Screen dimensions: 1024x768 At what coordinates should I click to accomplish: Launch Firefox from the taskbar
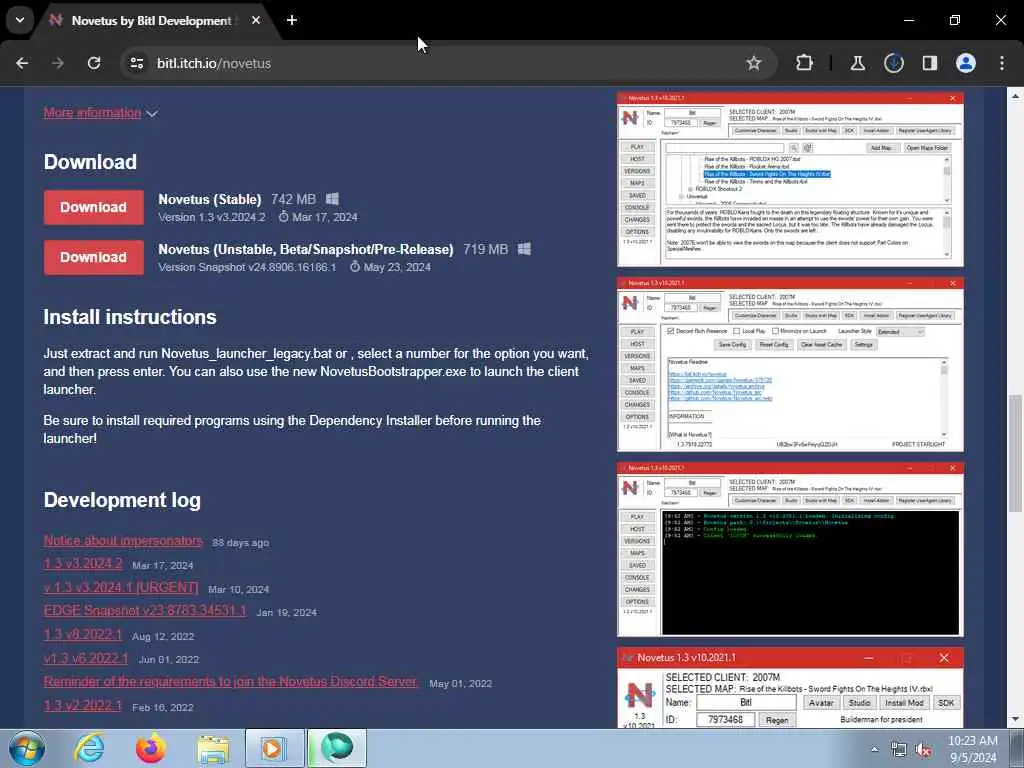coord(151,748)
